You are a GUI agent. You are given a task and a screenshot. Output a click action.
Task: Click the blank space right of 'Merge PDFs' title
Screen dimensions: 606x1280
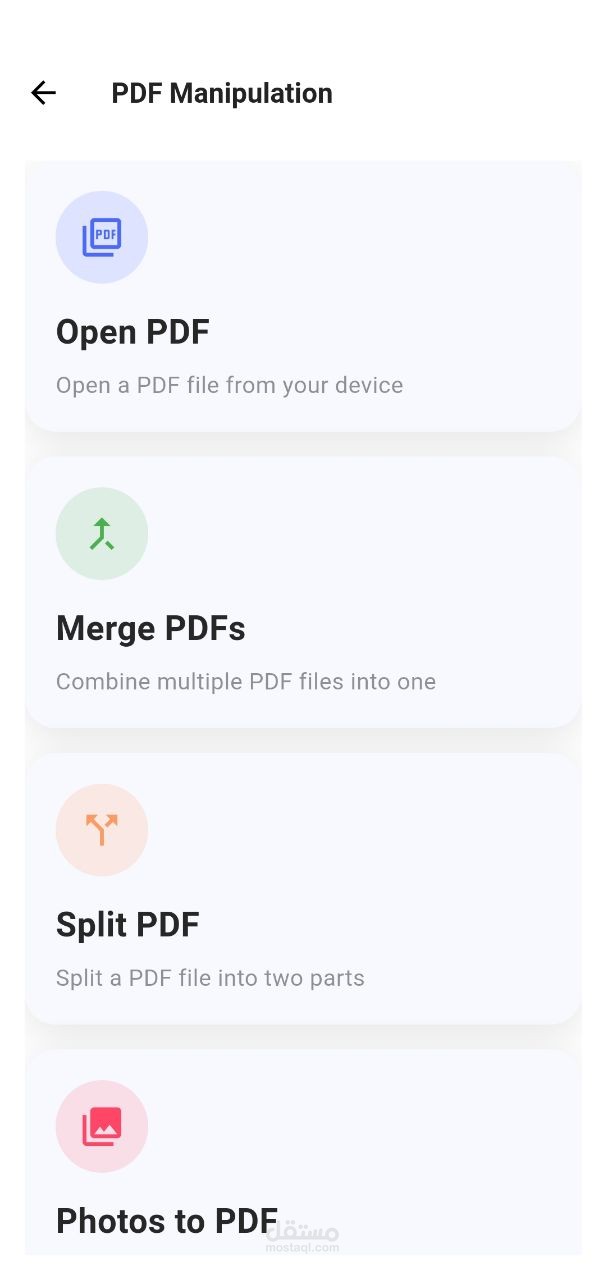[420, 628]
